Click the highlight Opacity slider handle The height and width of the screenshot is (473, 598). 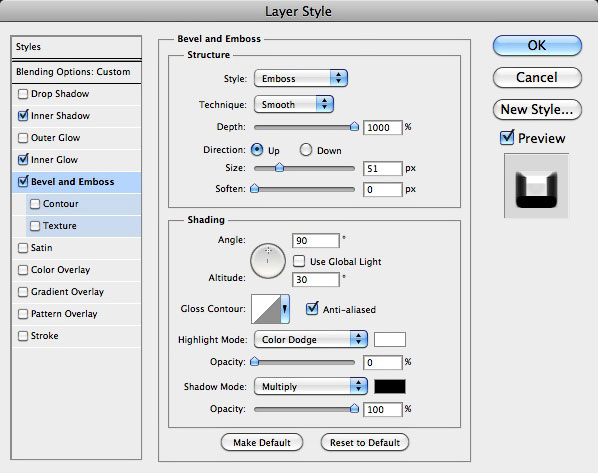pyautogui.click(x=254, y=361)
